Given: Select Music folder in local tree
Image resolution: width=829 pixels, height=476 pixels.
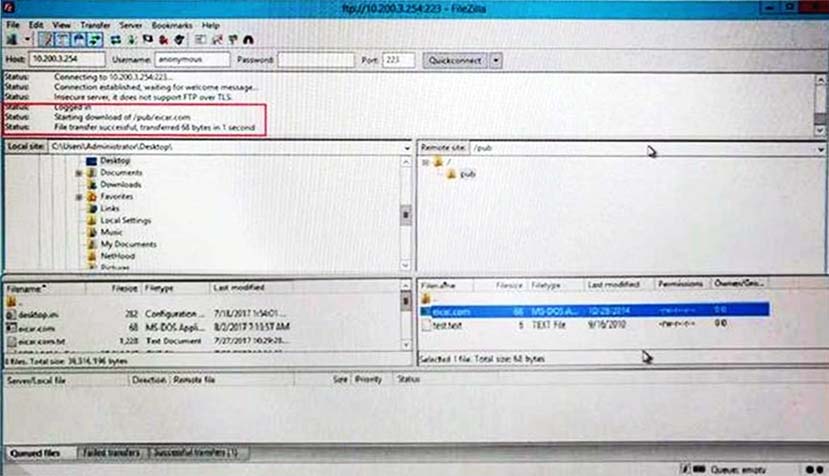Looking at the screenshot, I should [x=111, y=232].
